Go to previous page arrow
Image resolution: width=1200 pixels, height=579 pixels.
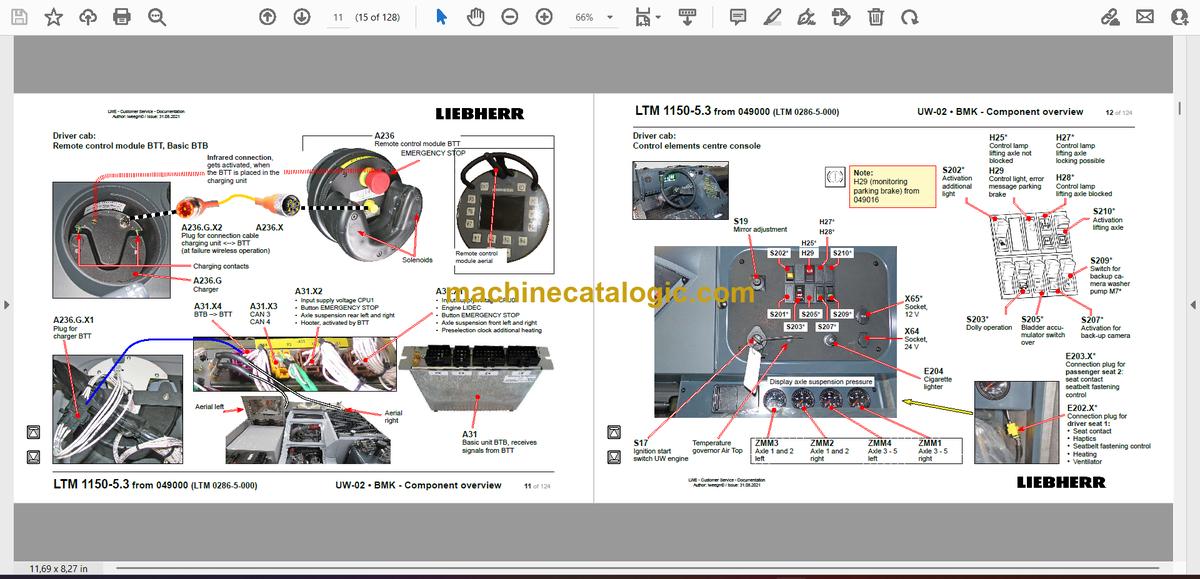(267, 17)
